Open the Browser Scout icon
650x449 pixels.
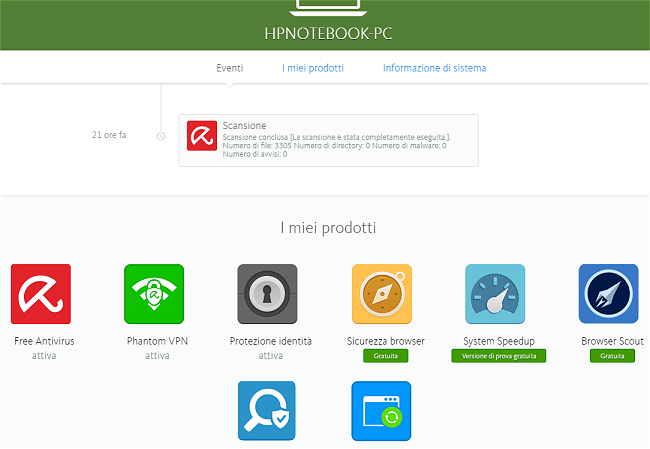coord(608,294)
